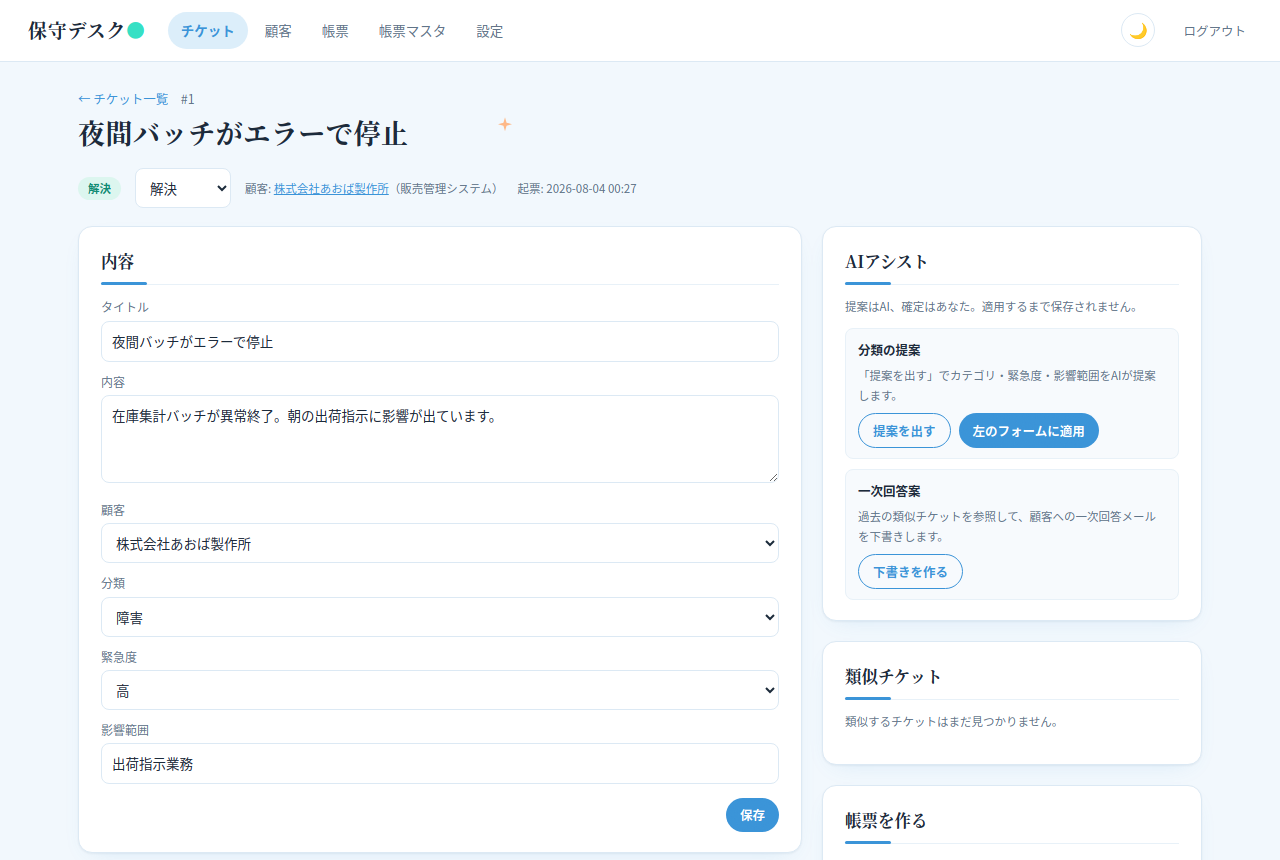The width and height of the screenshot is (1280, 860).
Task: Click the 保守デスク logo text
Action: point(76,31)
